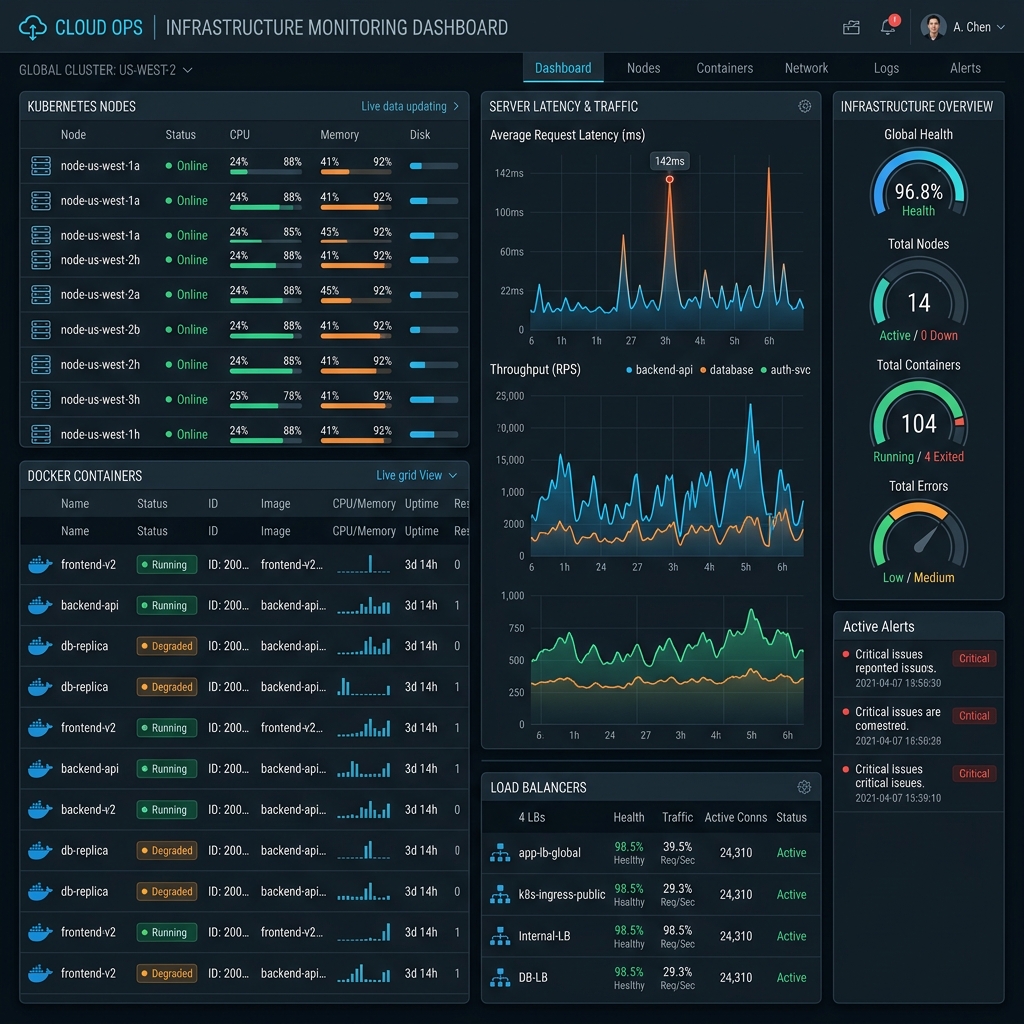Select the node-us-west-2a row name
This screenshot has width=1024, height=1024.
(100, 295)
